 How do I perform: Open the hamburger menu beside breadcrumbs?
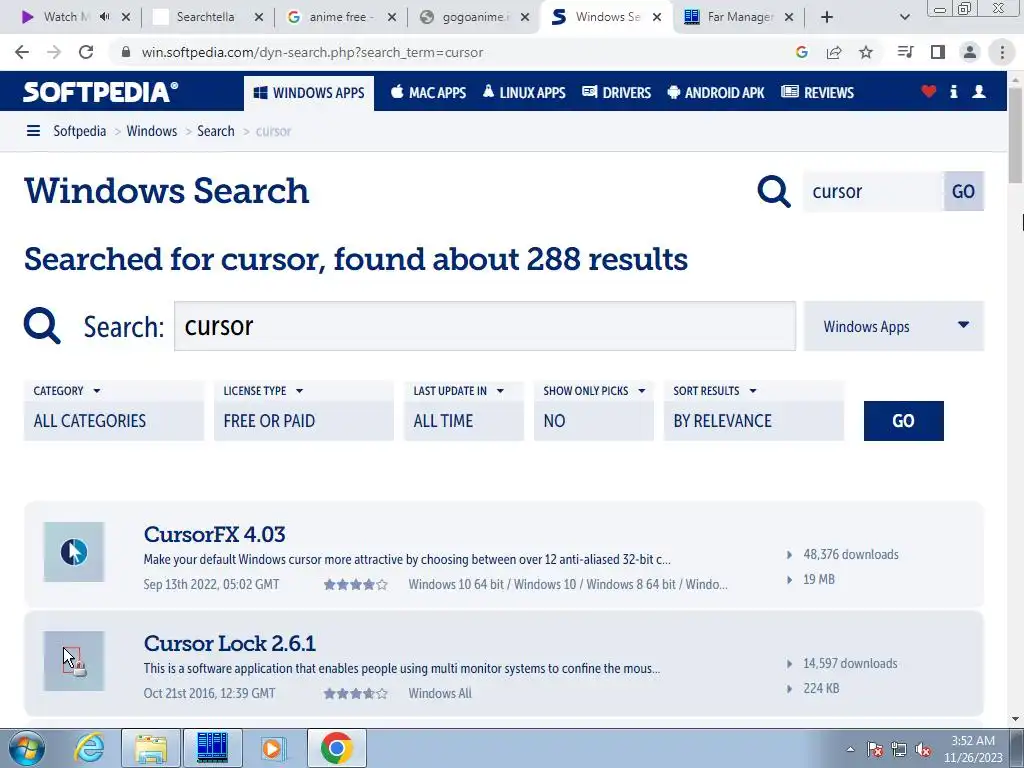click(x=33, y=131)
